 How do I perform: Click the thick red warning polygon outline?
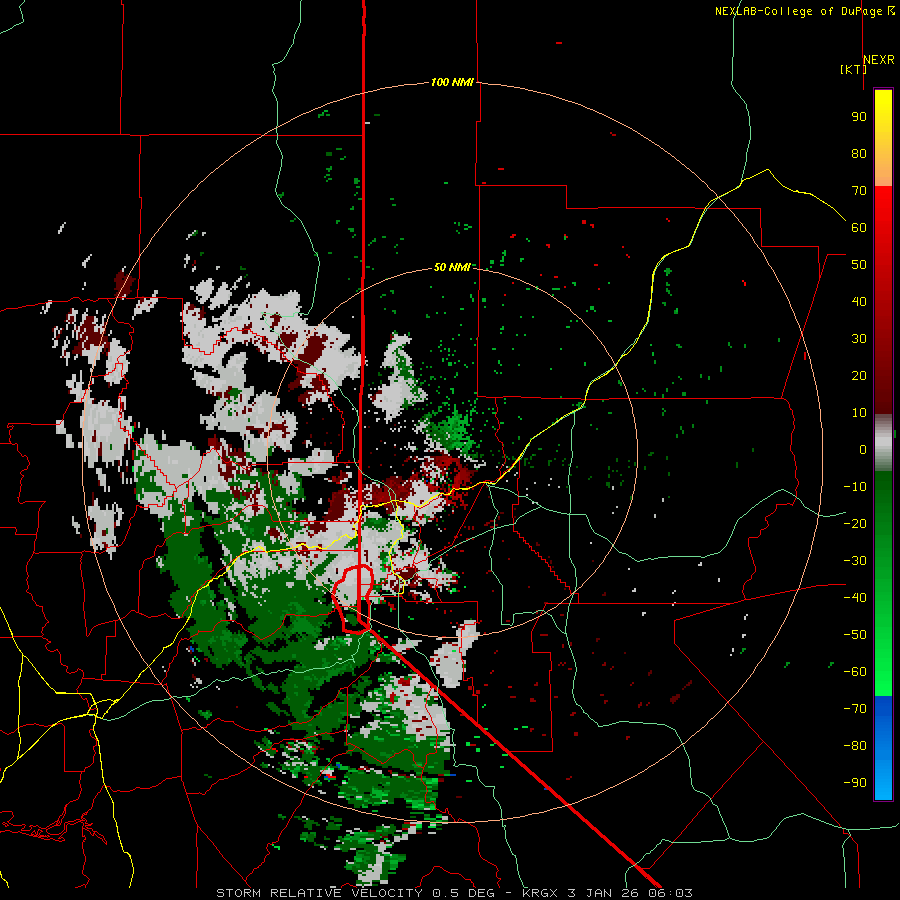[x=354, y=599]
